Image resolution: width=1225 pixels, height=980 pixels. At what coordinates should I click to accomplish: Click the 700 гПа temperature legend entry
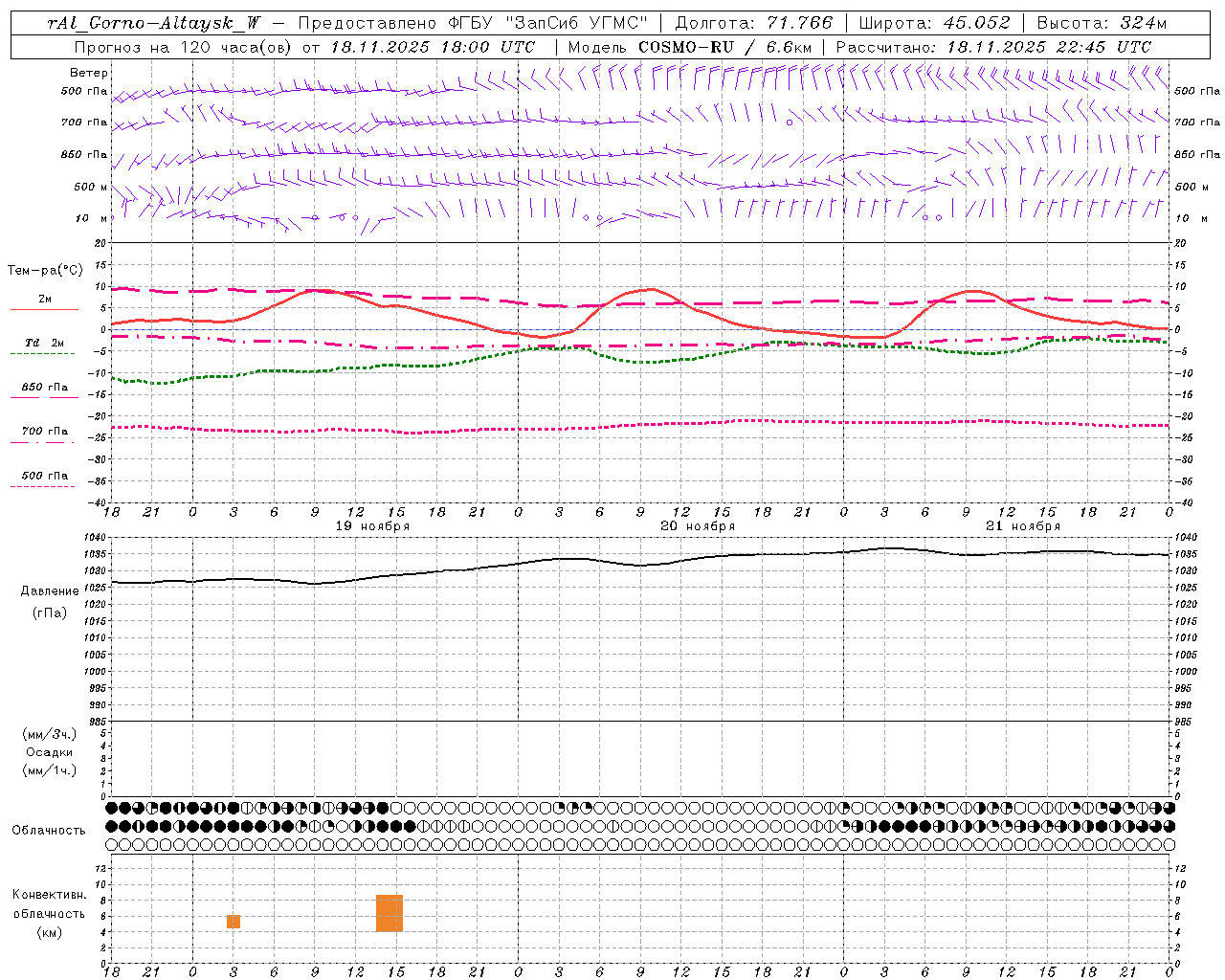pyautogui.click(x=44, y=434)
